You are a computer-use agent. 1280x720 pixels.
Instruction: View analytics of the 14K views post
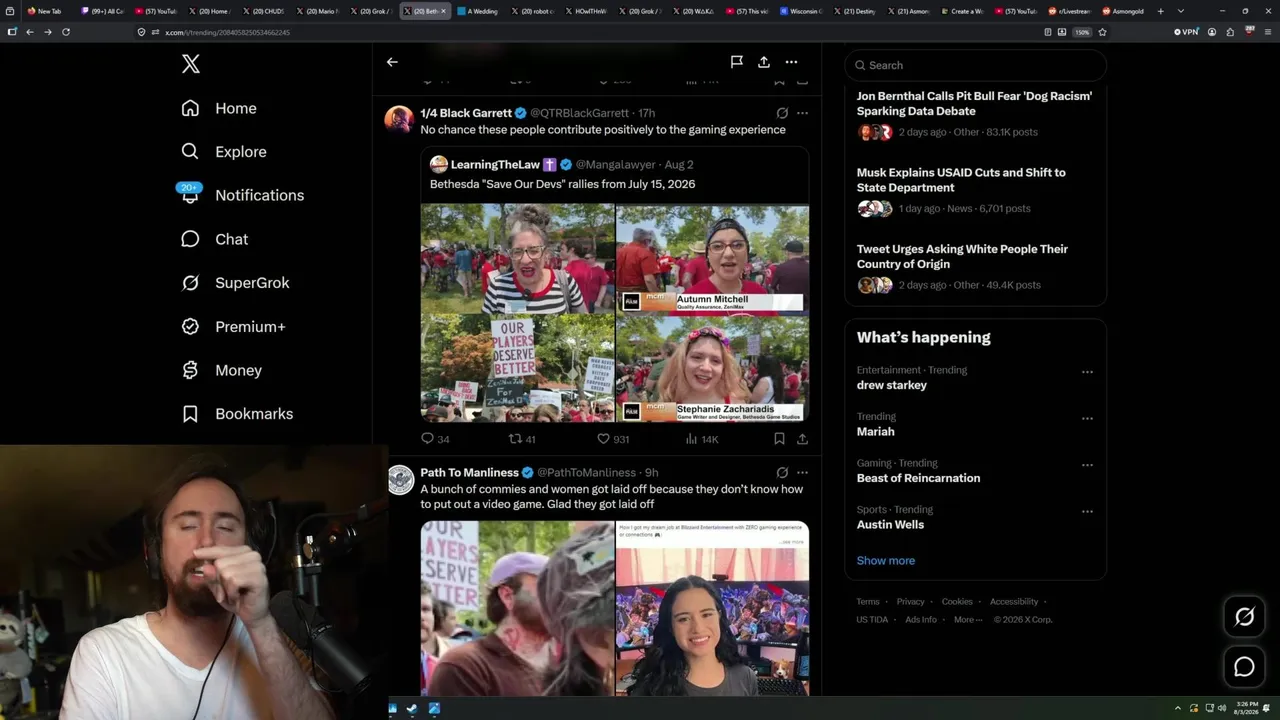point(702,439)
